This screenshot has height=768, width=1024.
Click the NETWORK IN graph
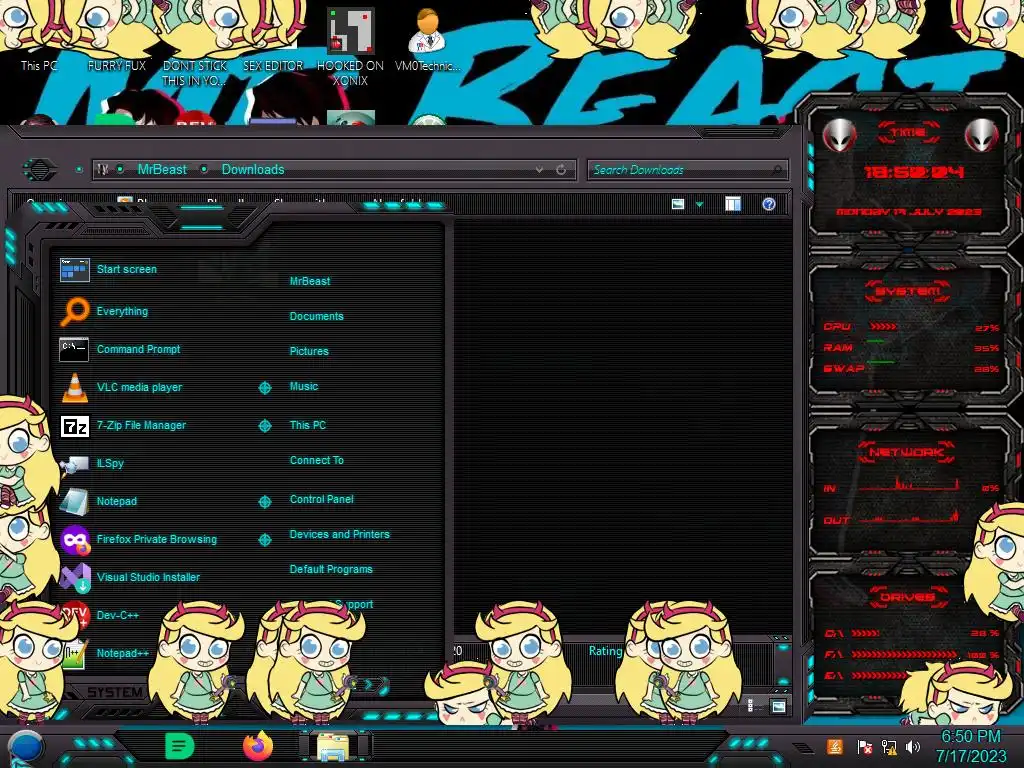[x=911, y=485]
